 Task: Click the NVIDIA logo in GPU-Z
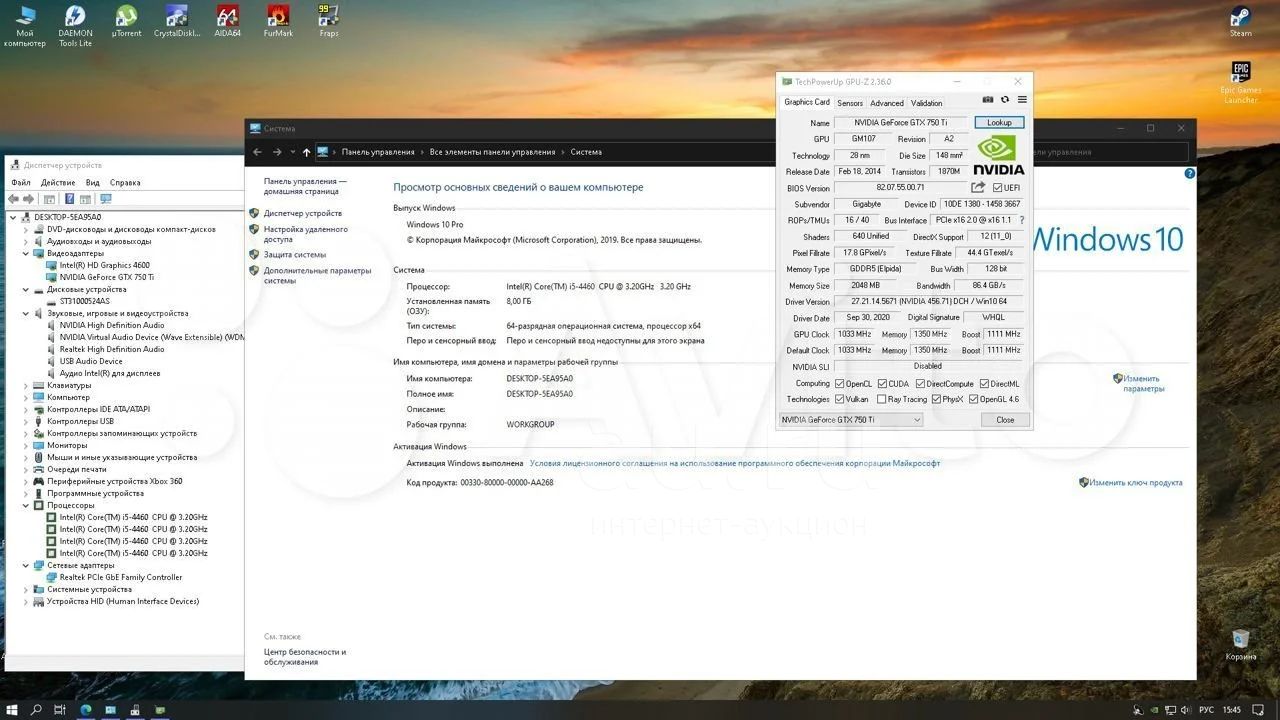pyautogui.click(x=999, y=155)
